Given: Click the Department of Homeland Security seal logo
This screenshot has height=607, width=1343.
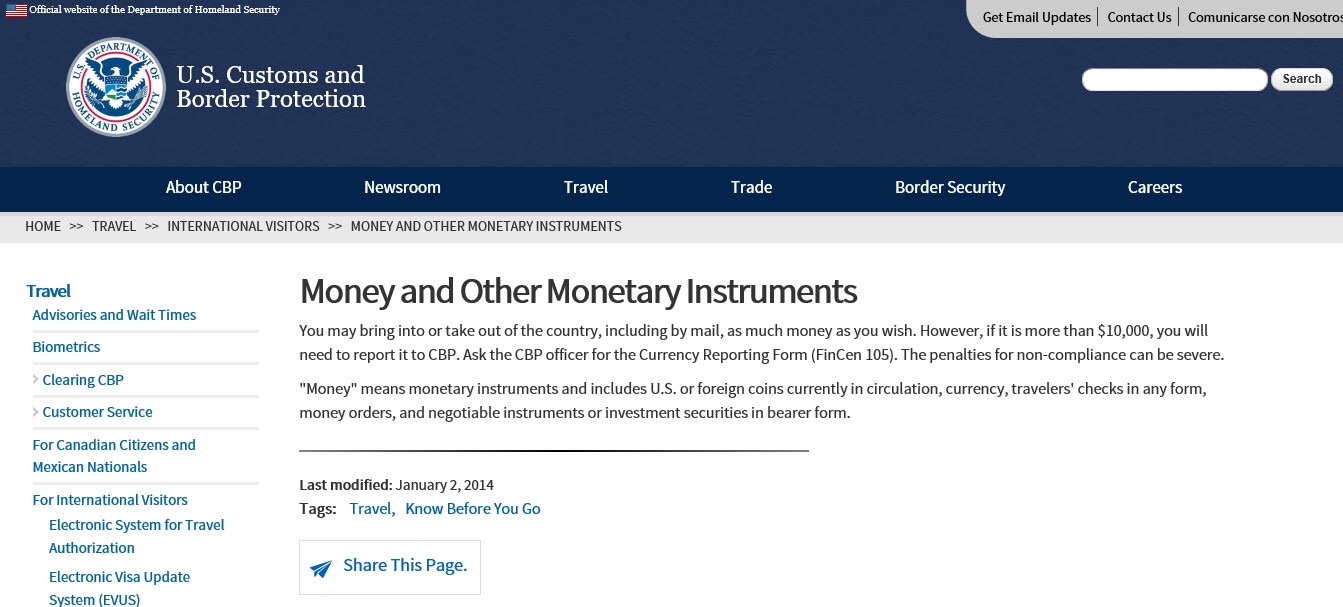Looking at the screenshot, I should click(x=116, y=87).
